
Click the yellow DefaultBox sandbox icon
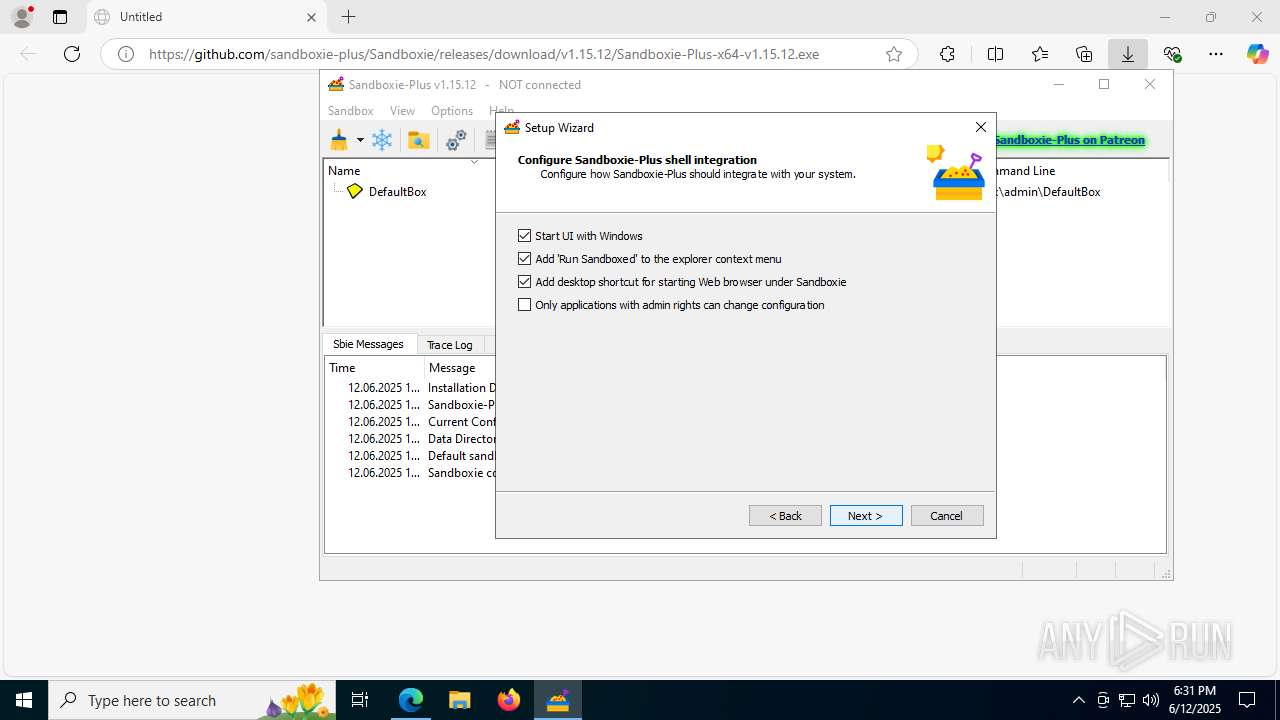point(355,191)
